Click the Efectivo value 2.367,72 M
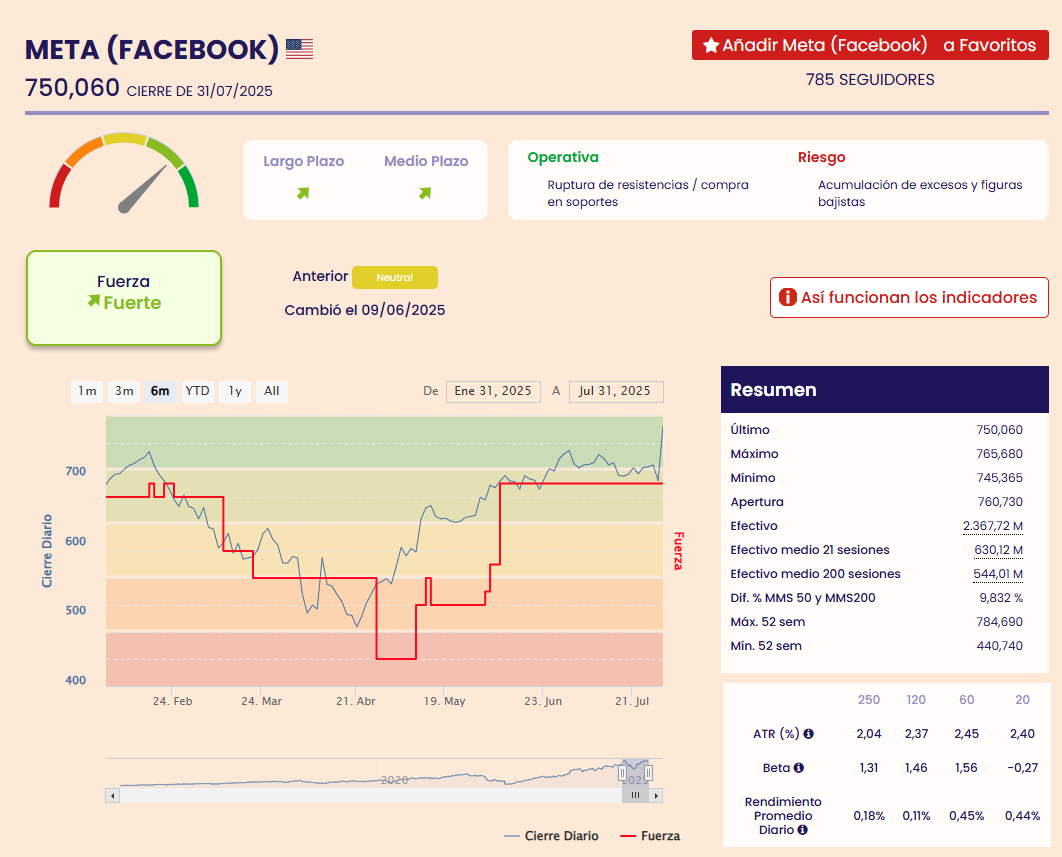Image resolution: width=1062 pixels, height=857 pixels. (993, 526)
